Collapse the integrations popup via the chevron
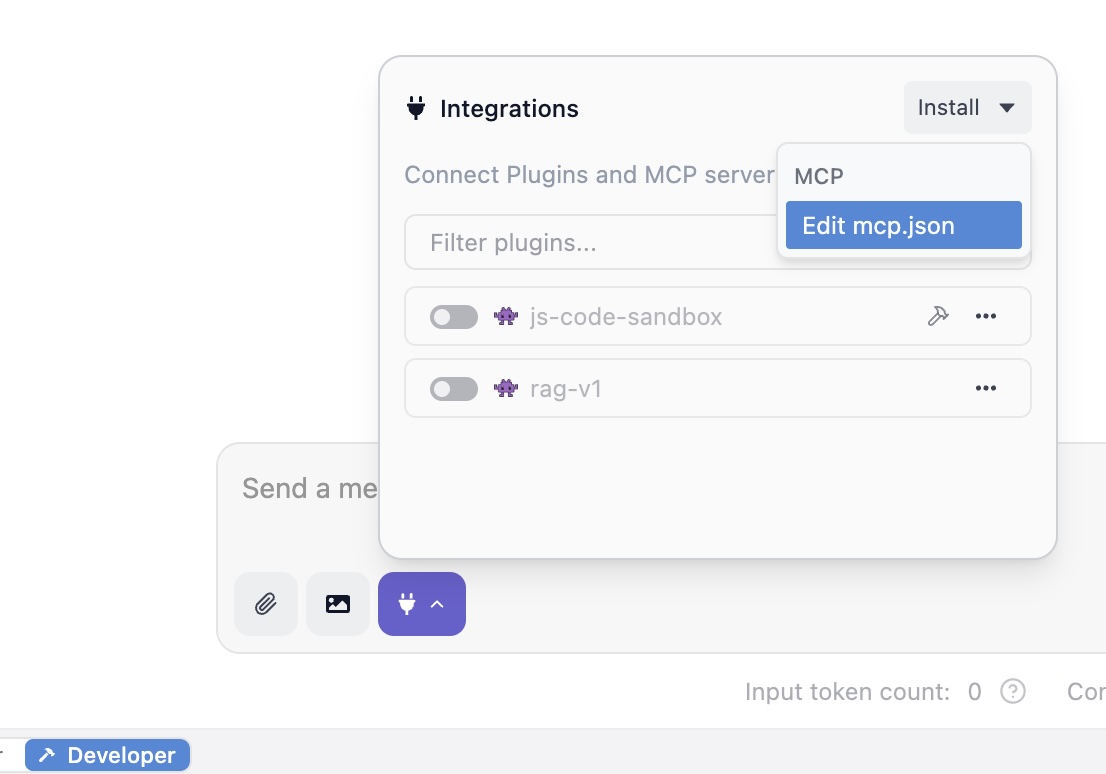 tap(437, 604)
